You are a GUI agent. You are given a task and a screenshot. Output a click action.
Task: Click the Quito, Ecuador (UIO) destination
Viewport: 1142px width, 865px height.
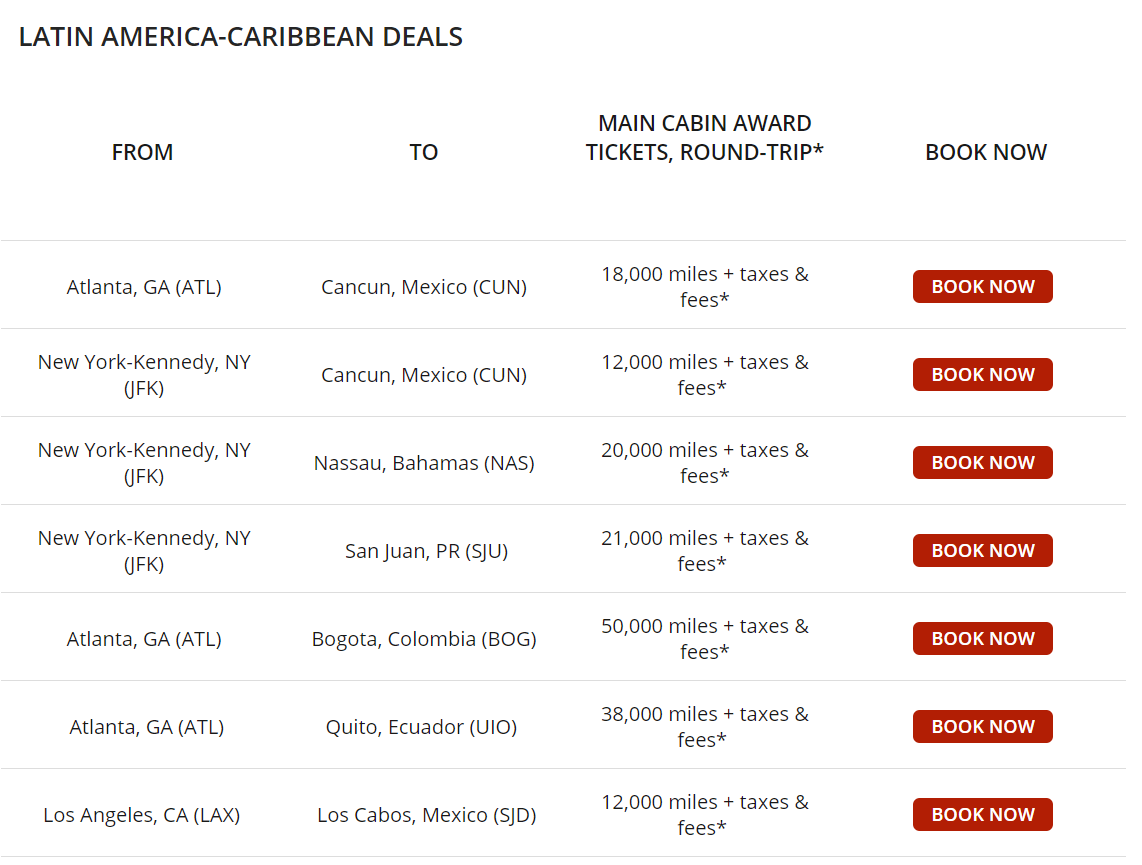point(421,727)
